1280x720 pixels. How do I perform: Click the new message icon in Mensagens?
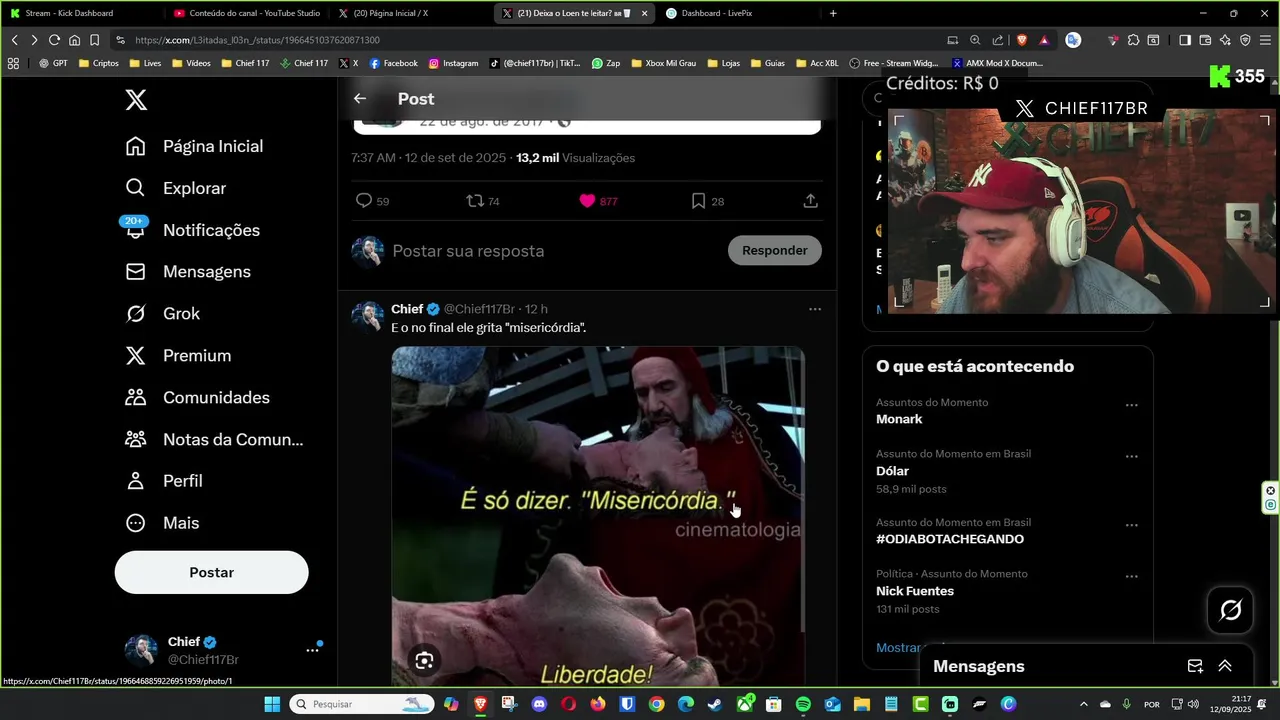(1195, 666)
